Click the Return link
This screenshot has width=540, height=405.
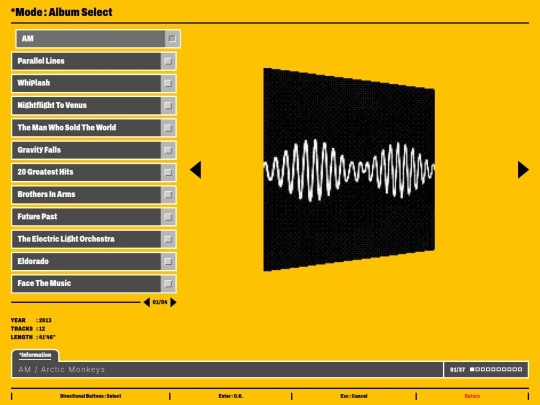[472, 396]
